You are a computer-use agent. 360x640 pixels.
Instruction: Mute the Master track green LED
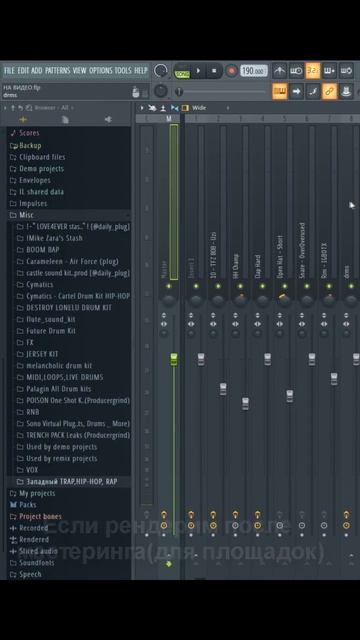point(169,286)
